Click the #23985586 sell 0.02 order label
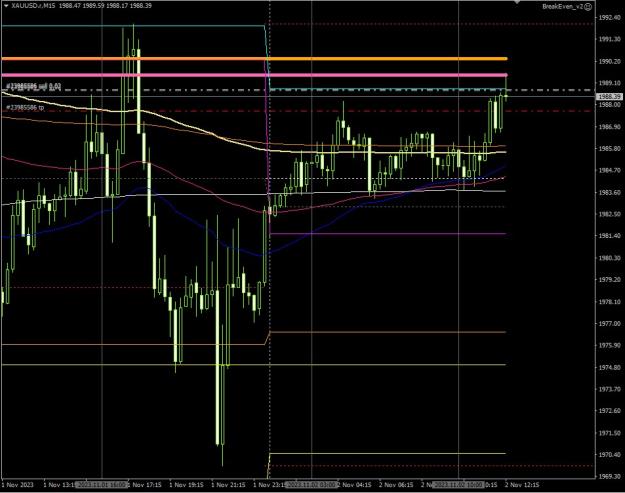Screen dimensions: 625x493 [33, 86]
